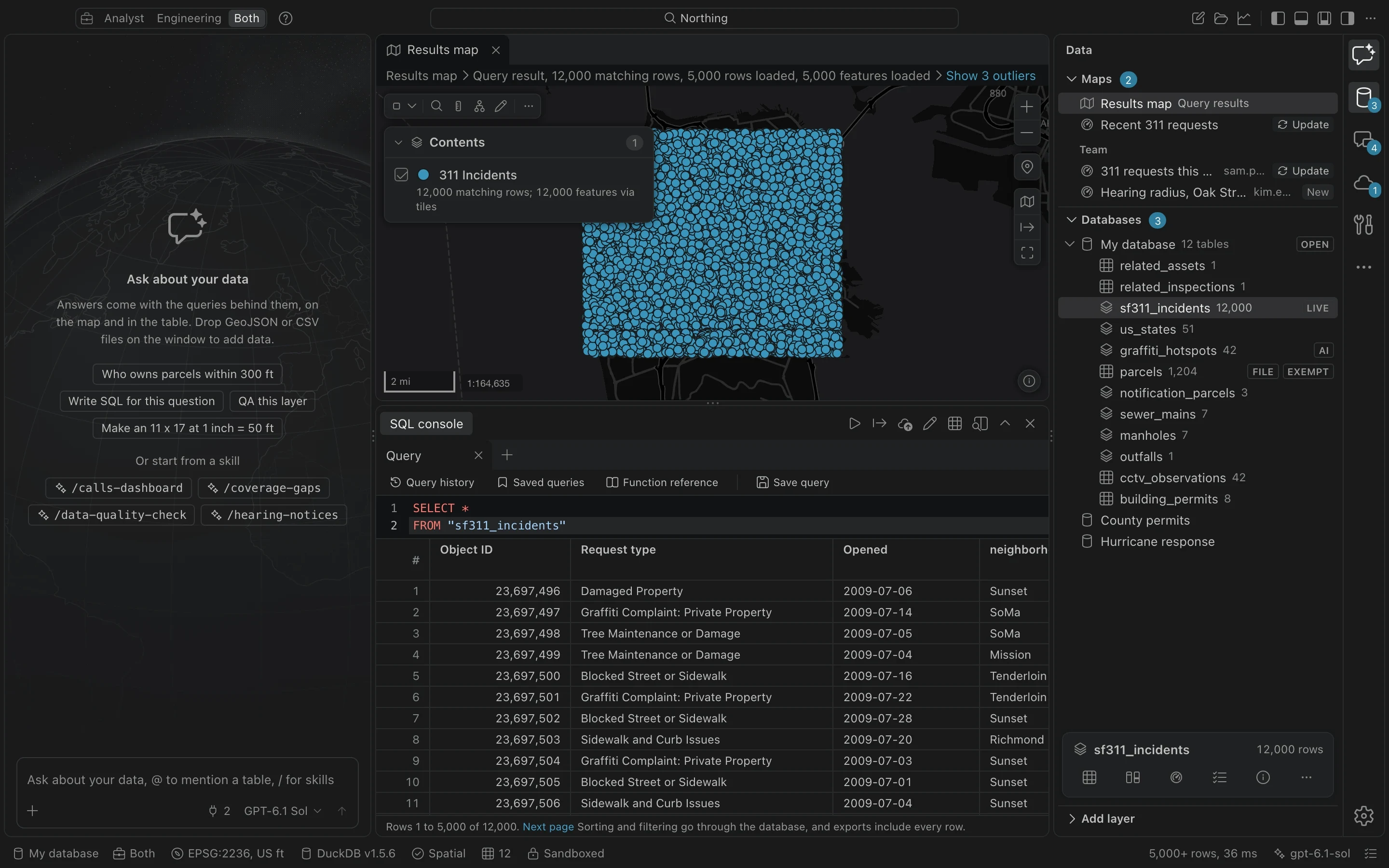Zoom out on the map with minus
Screen dimensions: 1389x868
(1027, 133)
